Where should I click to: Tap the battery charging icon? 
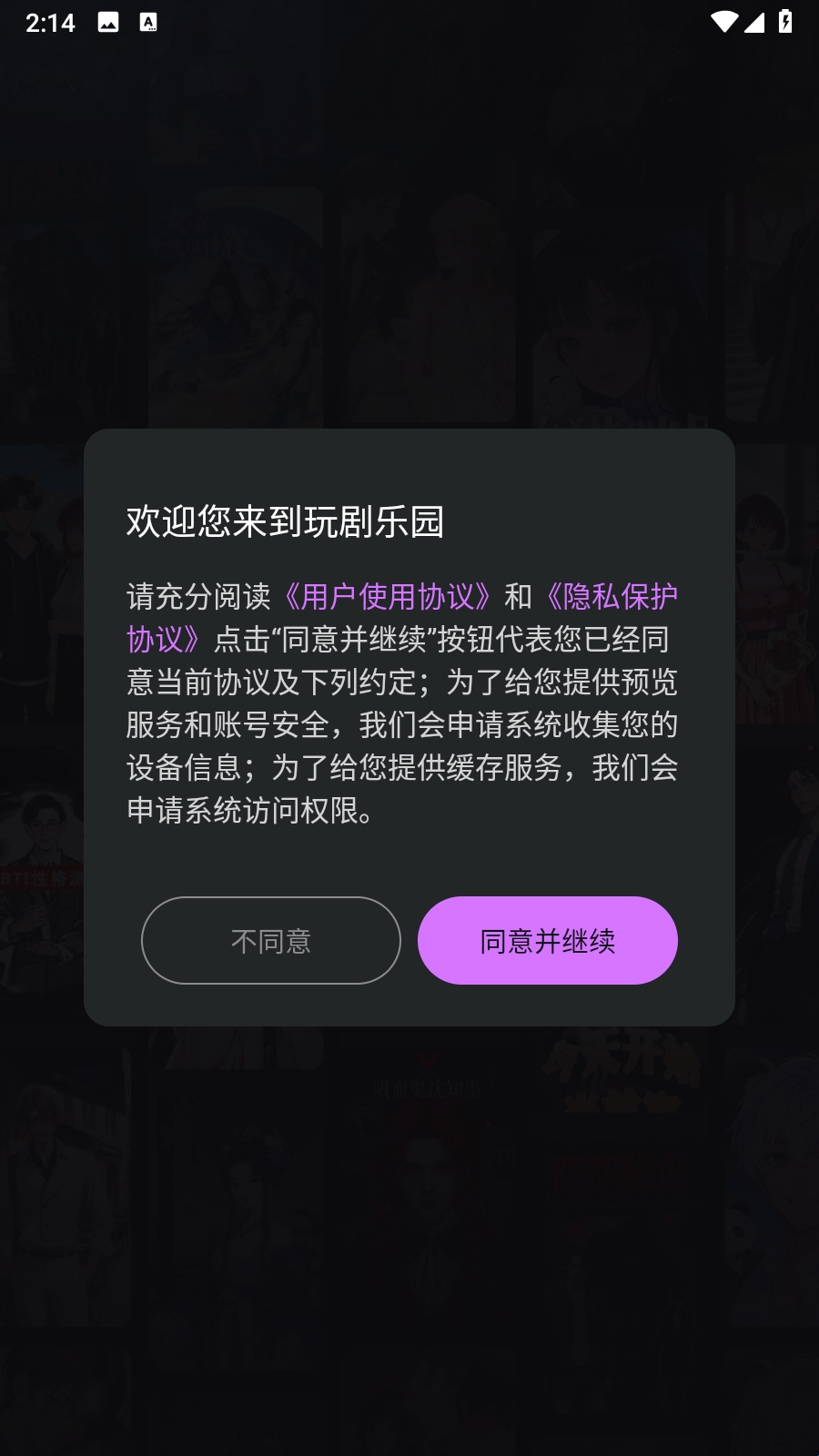[x=785, y=22]
